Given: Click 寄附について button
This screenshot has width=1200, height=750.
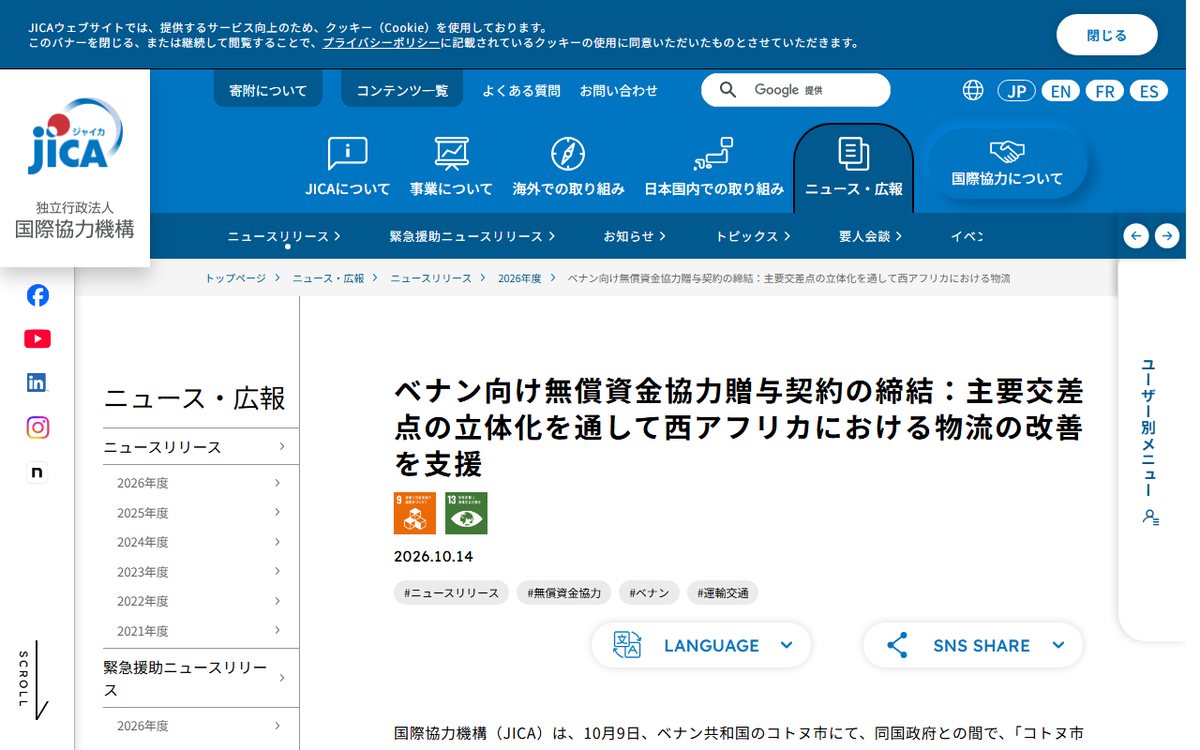Looking at the screenshot, I should pyautogui.click(x=268, y=90).
